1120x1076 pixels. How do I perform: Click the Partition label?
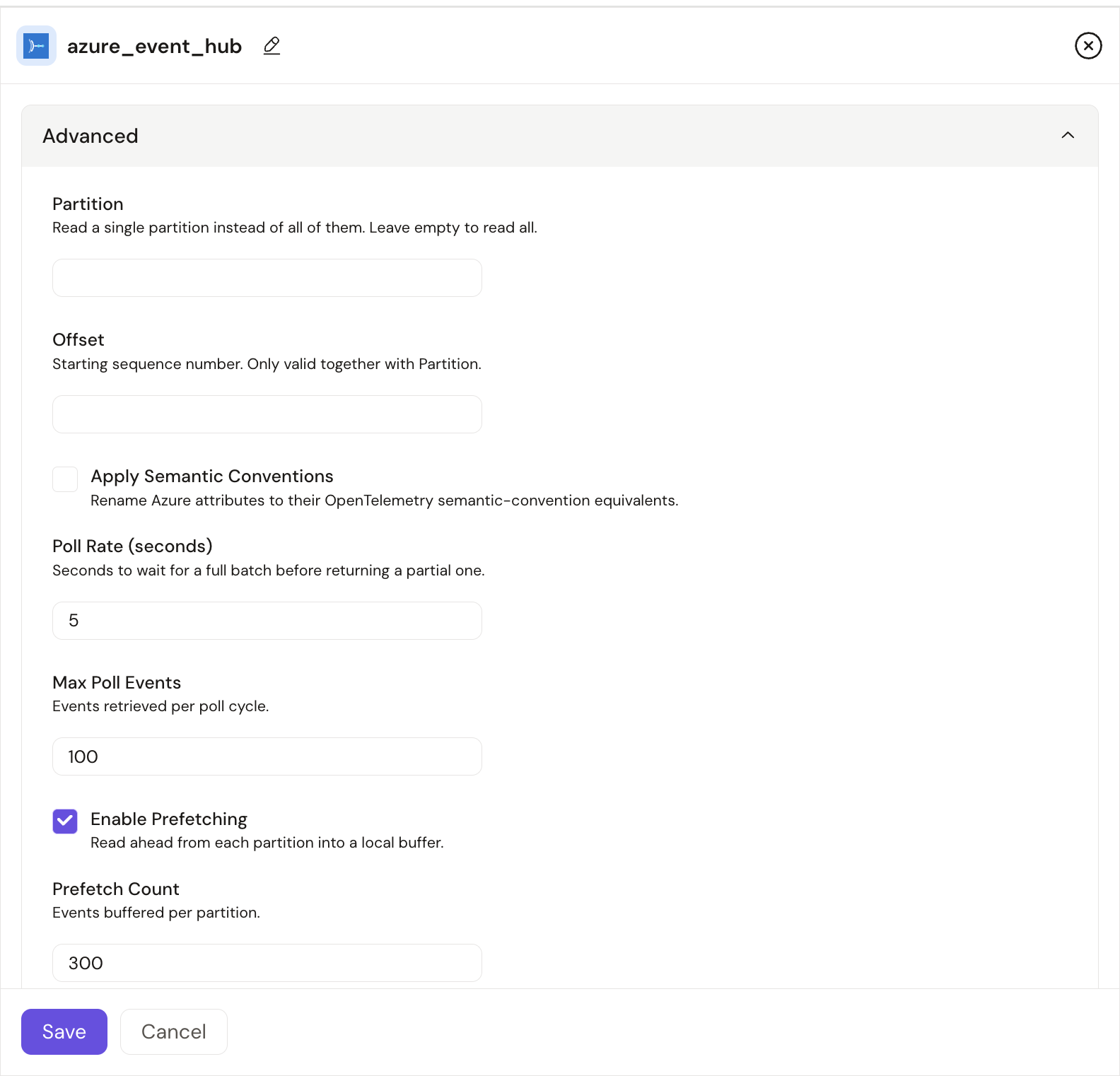pos(88,204)
